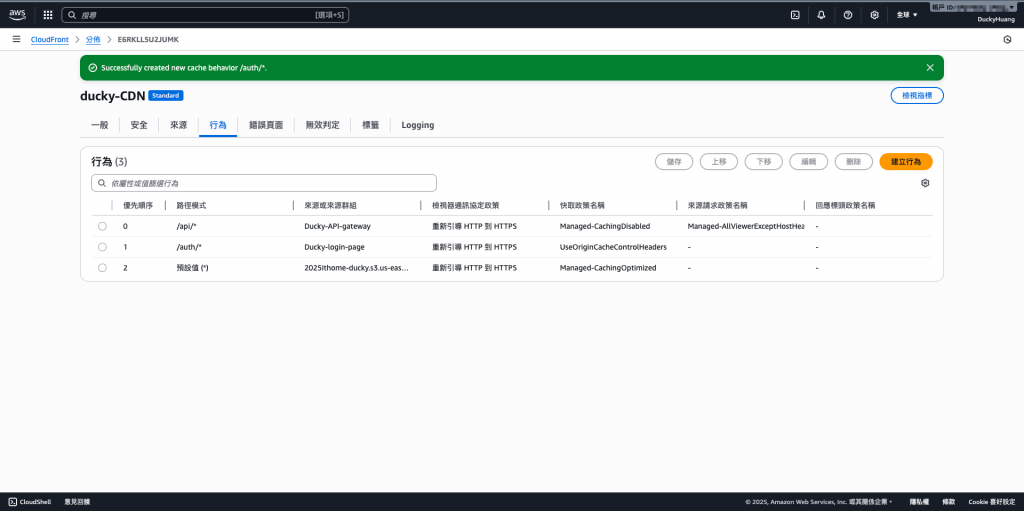This screenshot has height=511, width=1024.
Task: Click Ducky-login-page origin cell
Action: pyautogui.click(x=334, y=247)
